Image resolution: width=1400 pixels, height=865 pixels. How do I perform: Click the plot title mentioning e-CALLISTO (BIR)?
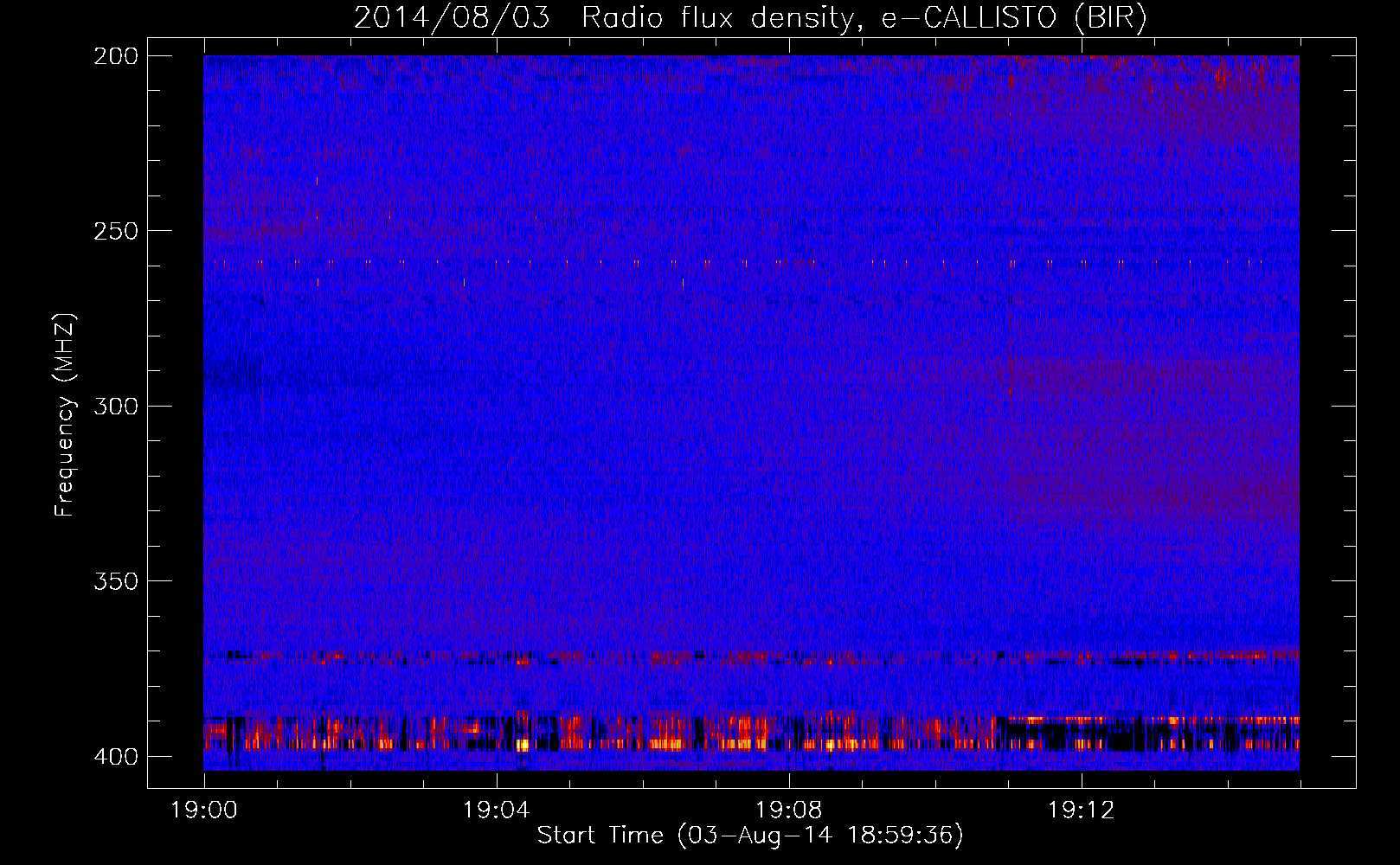[750, 18]
